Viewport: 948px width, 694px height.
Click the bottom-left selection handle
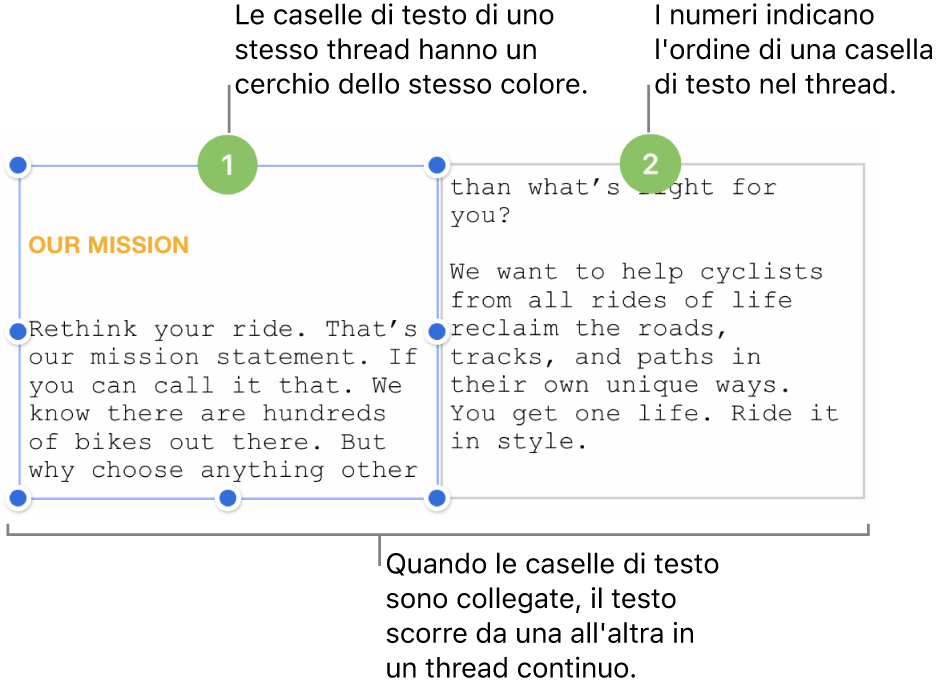(x=18, y=497)
